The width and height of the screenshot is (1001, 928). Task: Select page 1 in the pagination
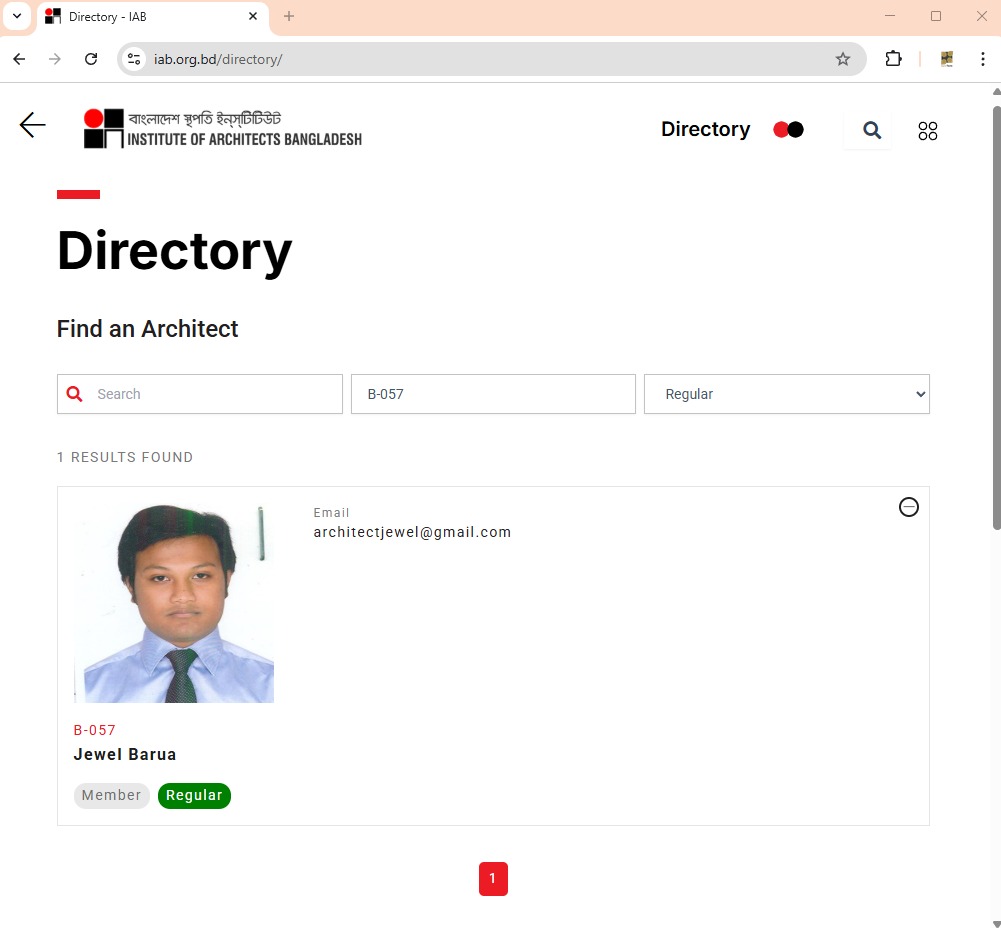coord(493,878)
